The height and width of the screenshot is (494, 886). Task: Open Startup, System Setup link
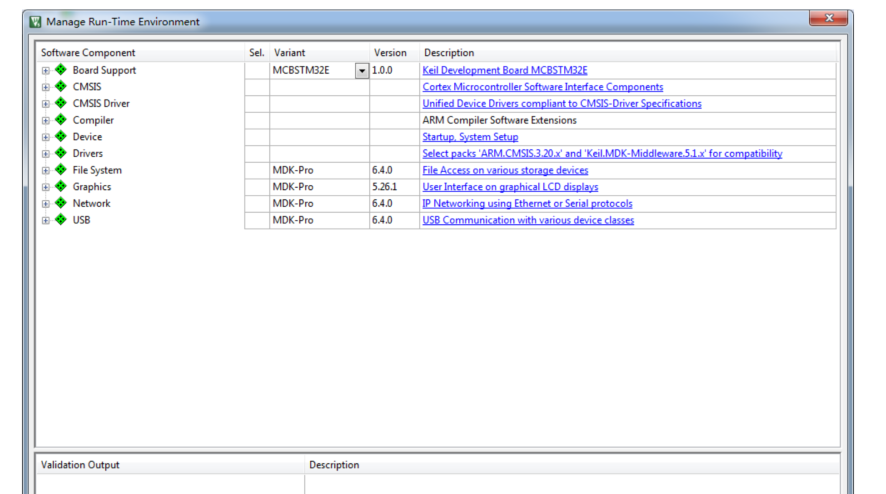pyautogui.click(x=470, y=137)
